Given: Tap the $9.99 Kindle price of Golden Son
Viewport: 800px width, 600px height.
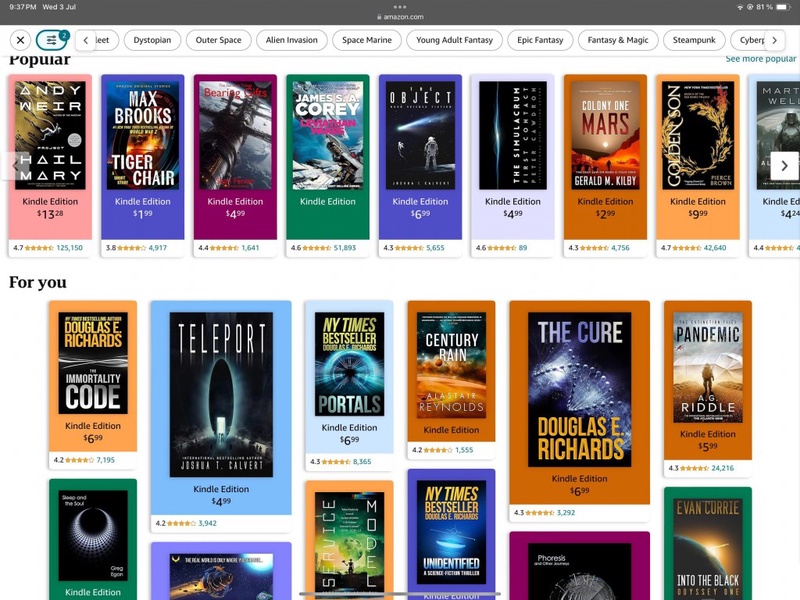Looking at the screenshot, I should click(698, 214).
